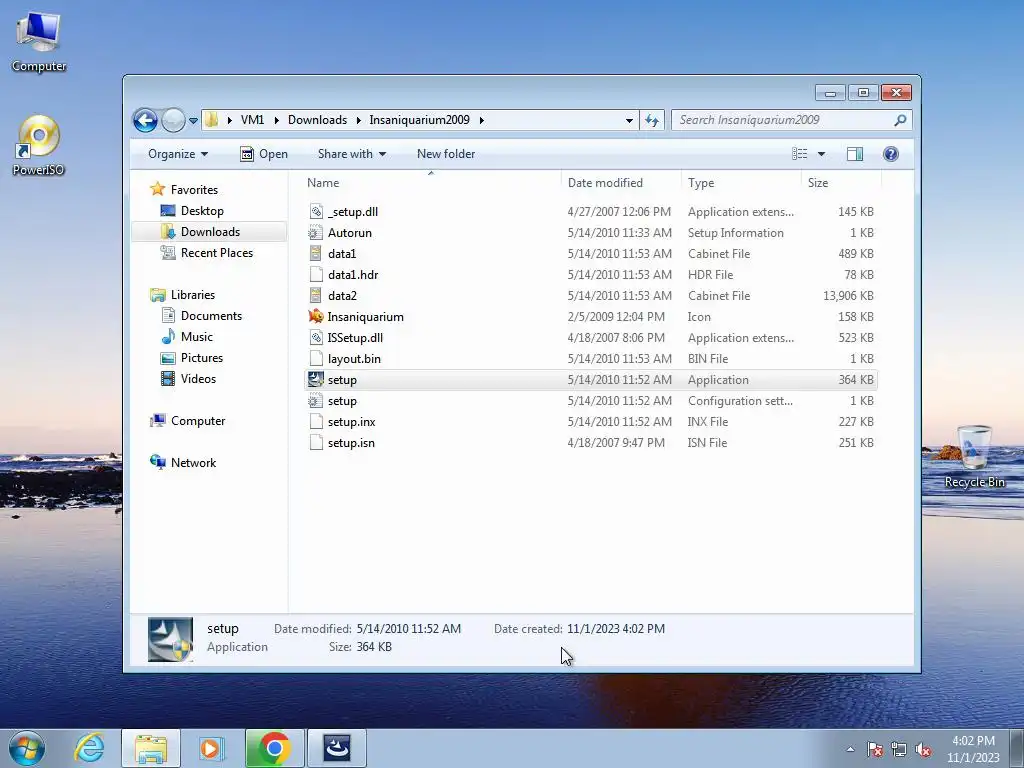Select Downloads in the address path

[x=317, y=120]
